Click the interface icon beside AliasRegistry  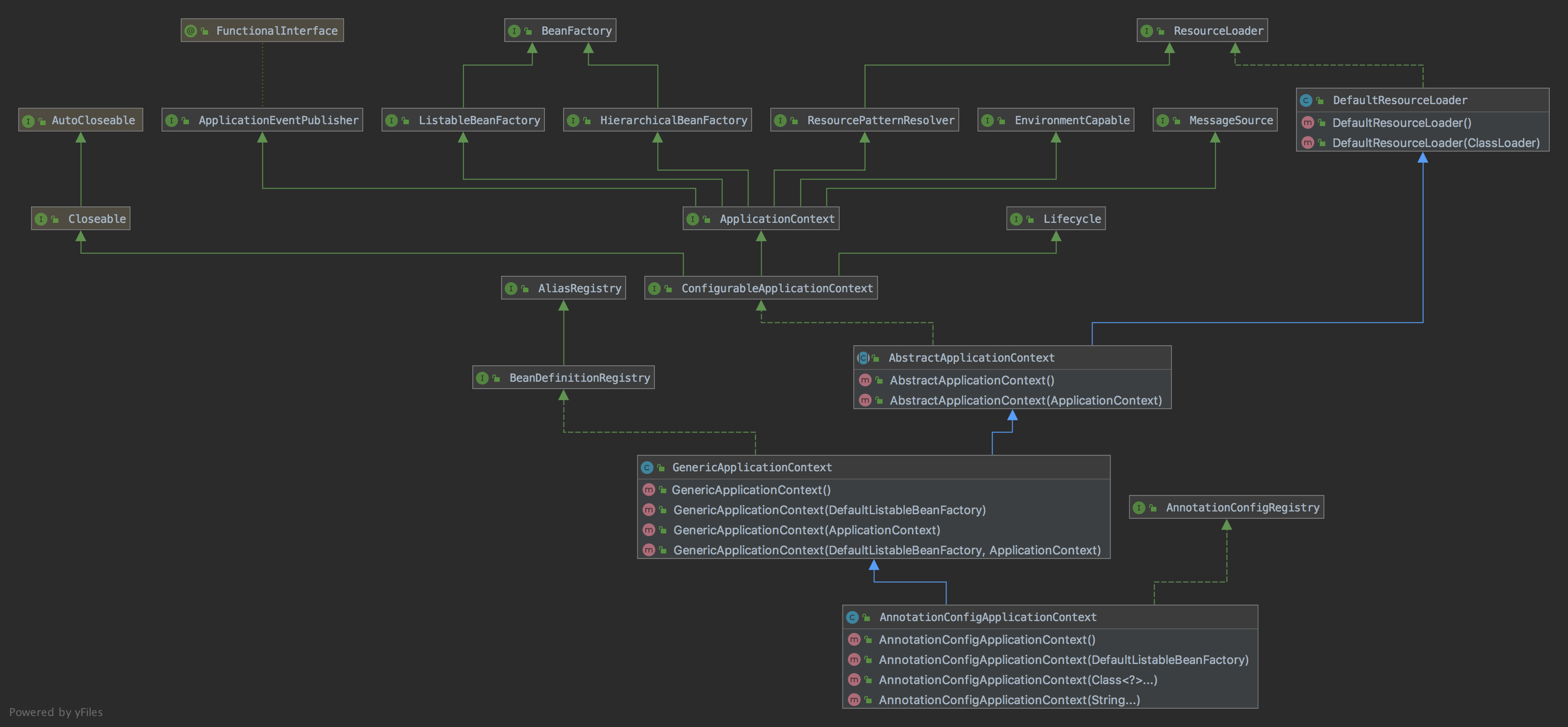(511, 289)
